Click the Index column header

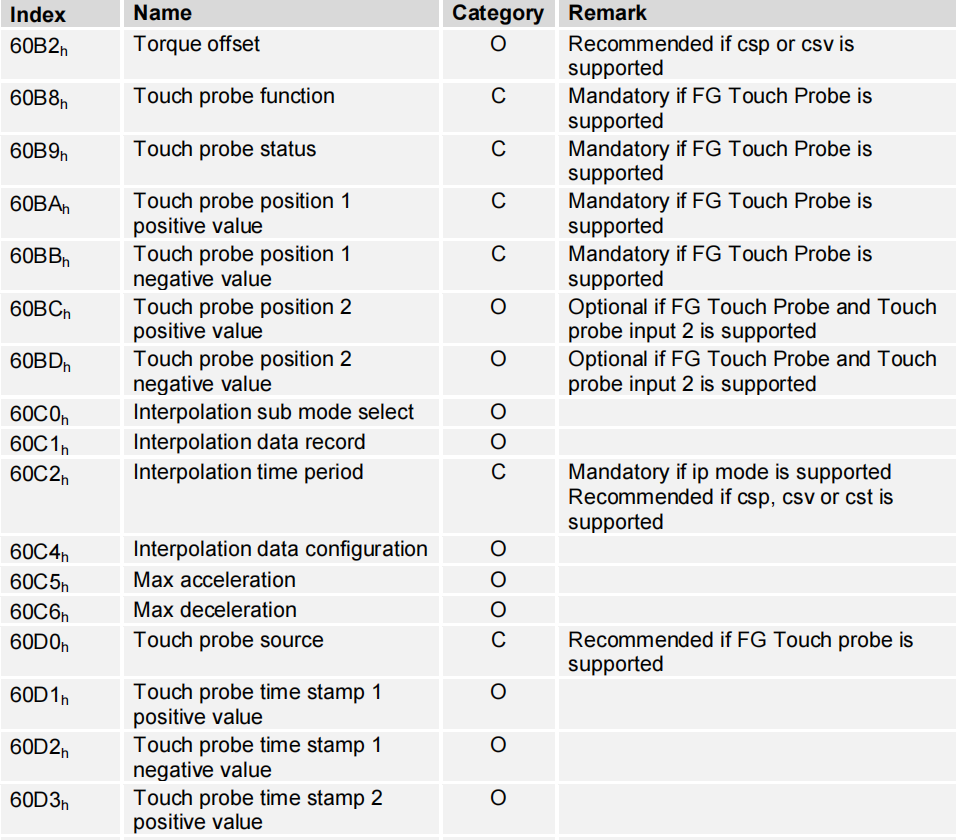[38, 14]
